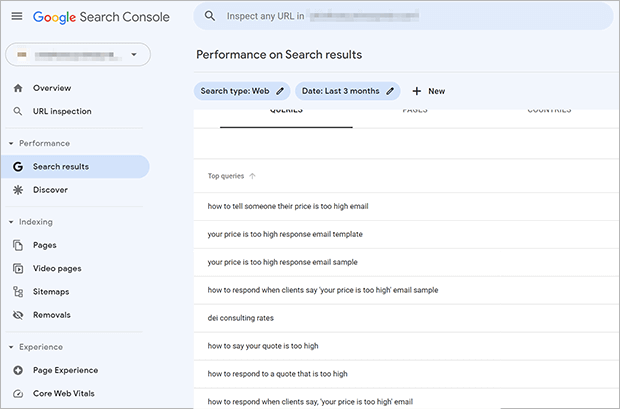This screenshot has height=409, width=620.
Task: Switch to the Pages tab
Action: click(415, 111)
